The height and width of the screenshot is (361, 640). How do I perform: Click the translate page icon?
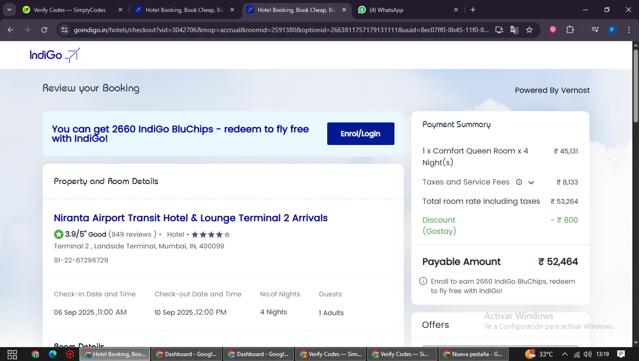[x=514, y=30]
